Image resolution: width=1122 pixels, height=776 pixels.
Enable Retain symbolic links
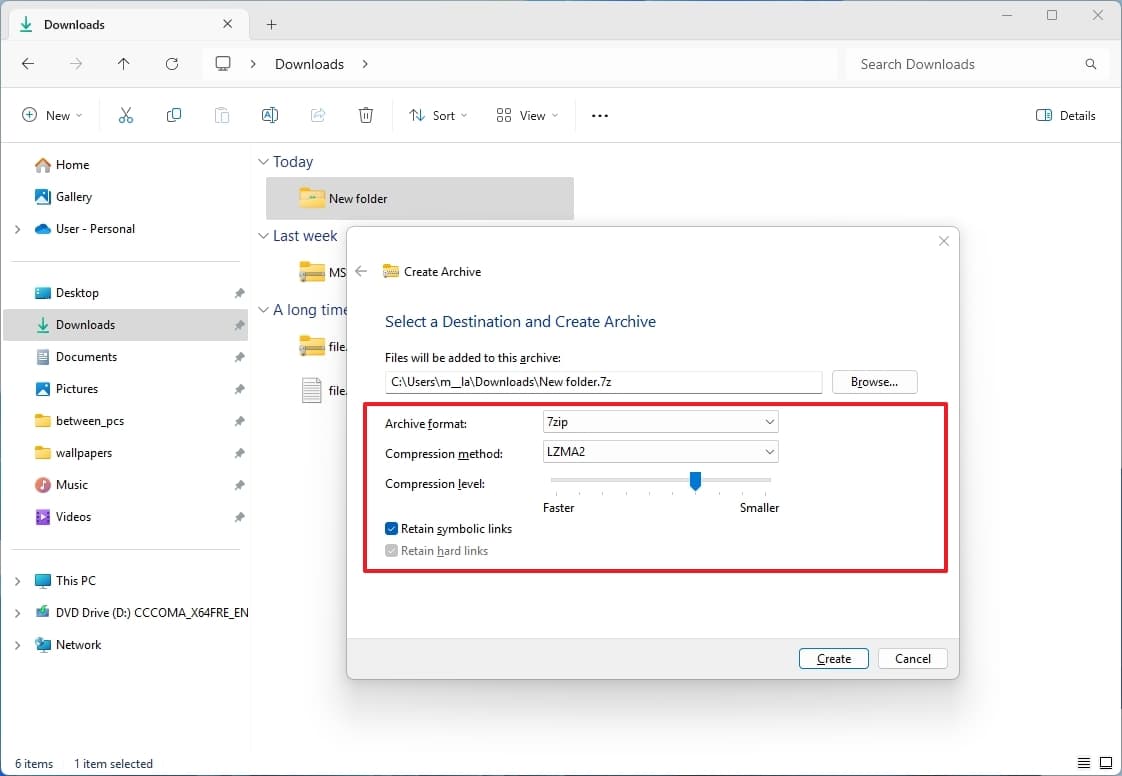point(391,529)
